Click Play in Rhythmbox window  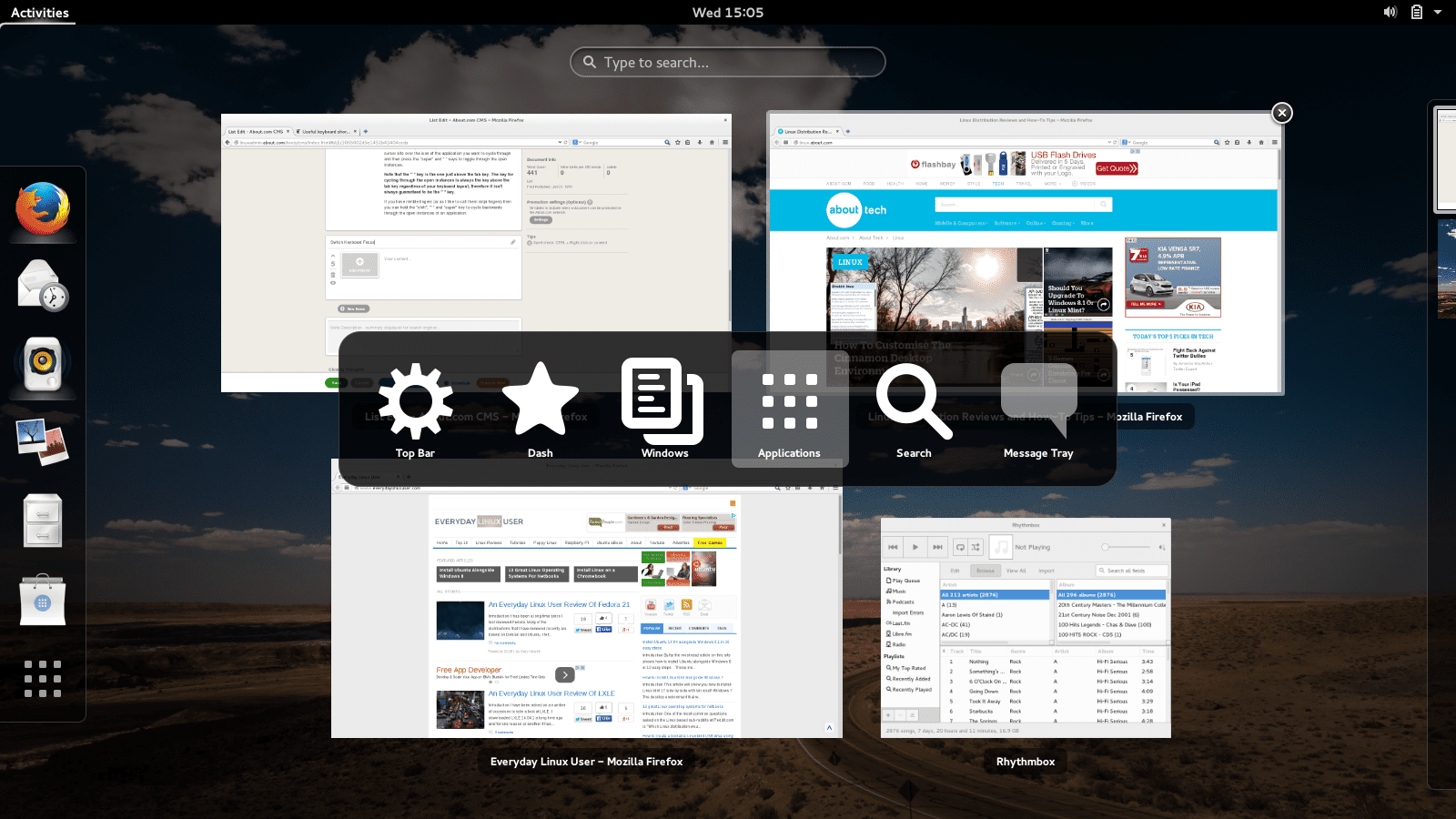(x=915, y=547)
